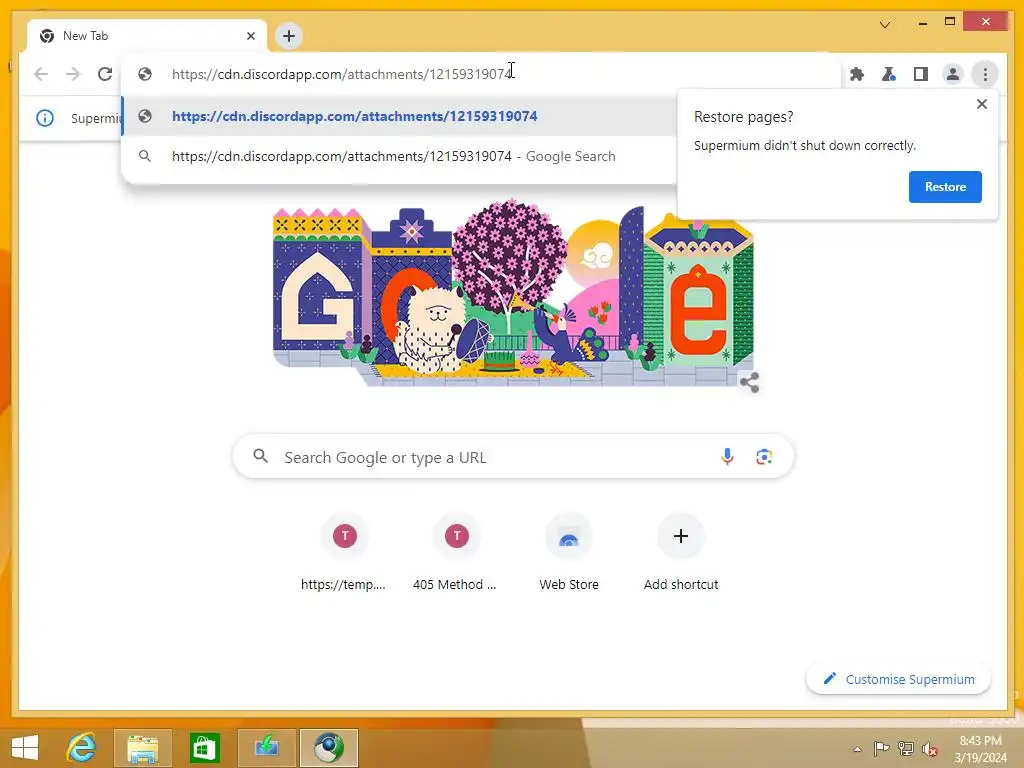
Task: Click the Search Google or type a URL box
Action: coord(513,456)
